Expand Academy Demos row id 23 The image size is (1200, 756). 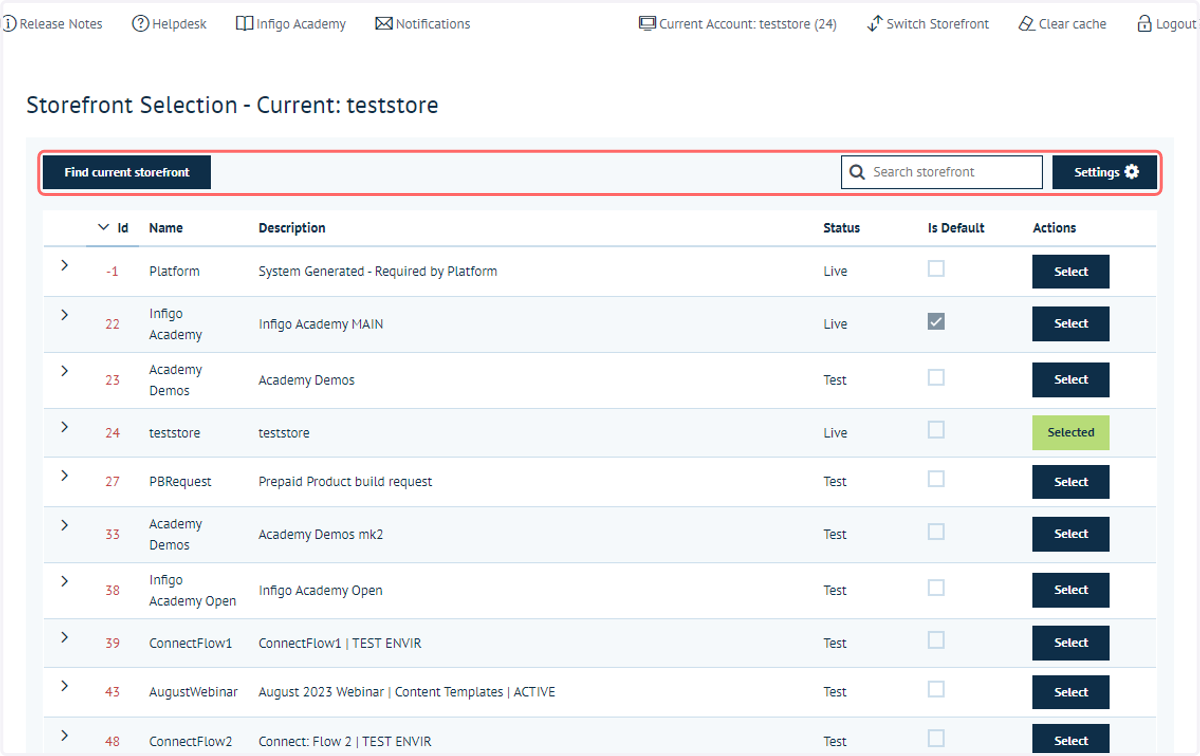click(x=64, y=370)
